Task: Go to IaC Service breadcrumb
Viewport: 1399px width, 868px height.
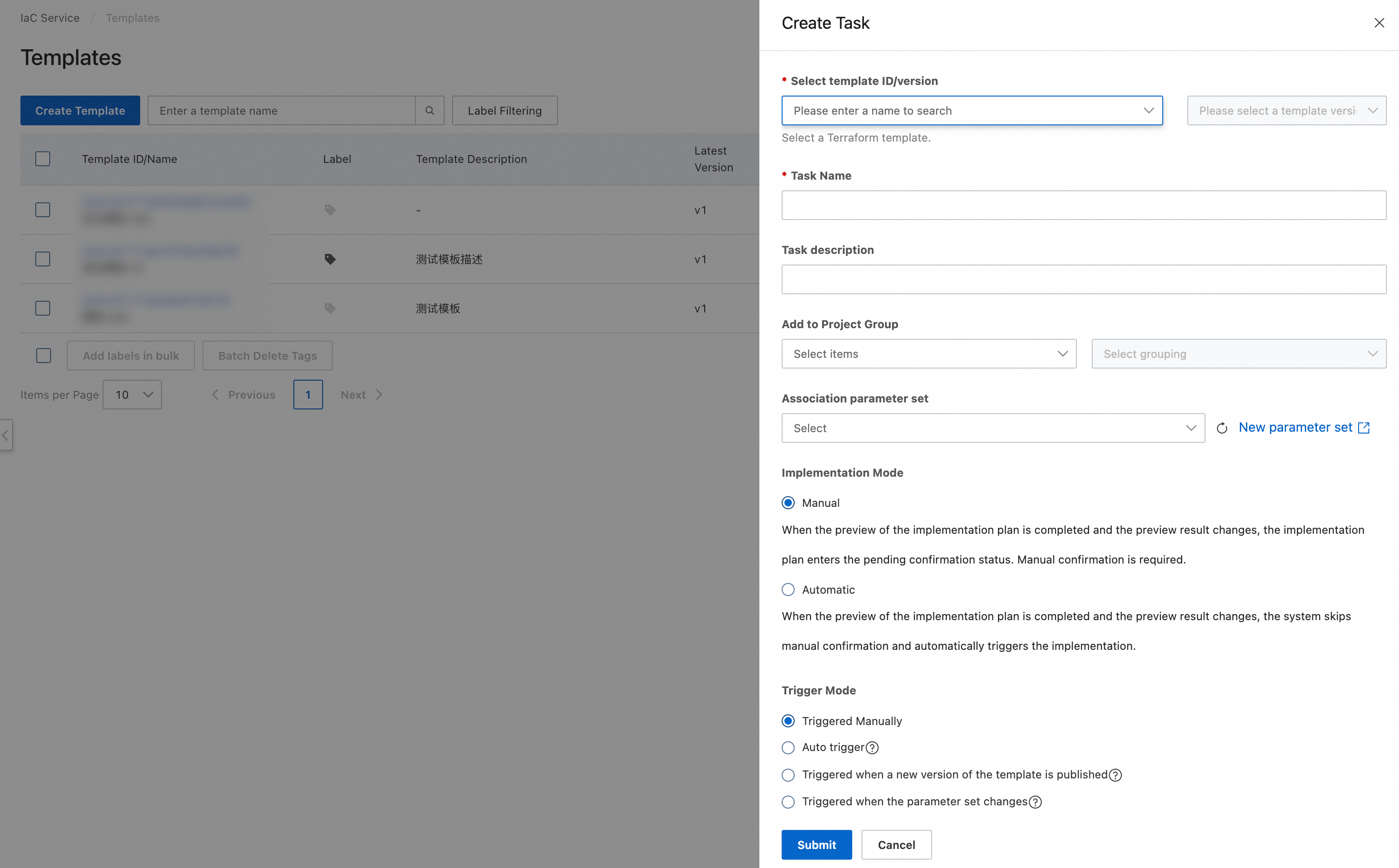Action: tap(50, 18)
